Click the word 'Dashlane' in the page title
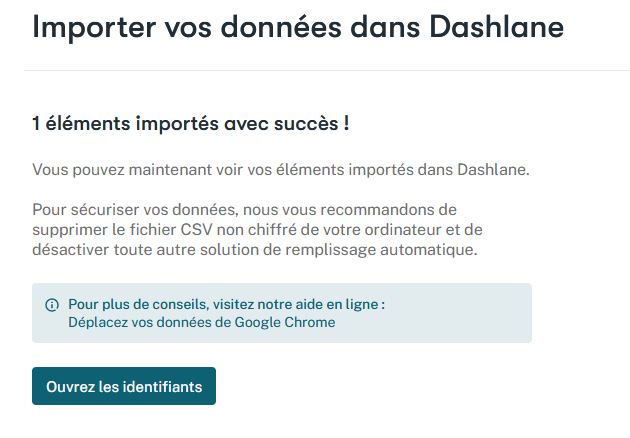The width and height of the screenshot is (630, 438). [496, 27]
